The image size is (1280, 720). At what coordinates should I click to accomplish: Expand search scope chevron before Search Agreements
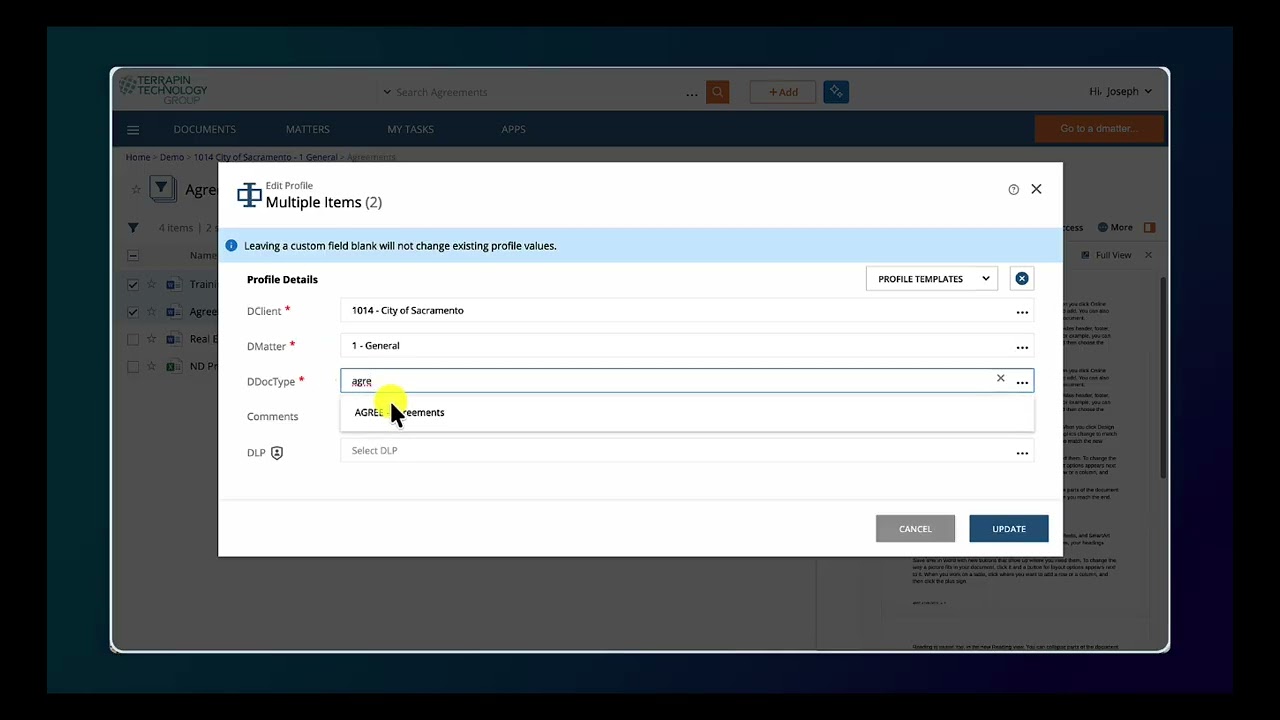387,93
